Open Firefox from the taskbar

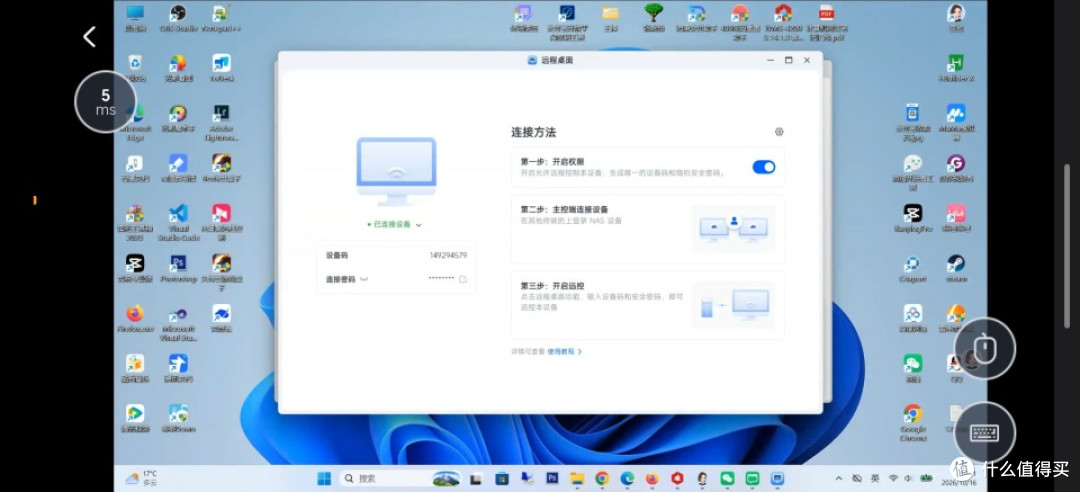(x=652, y=478)
